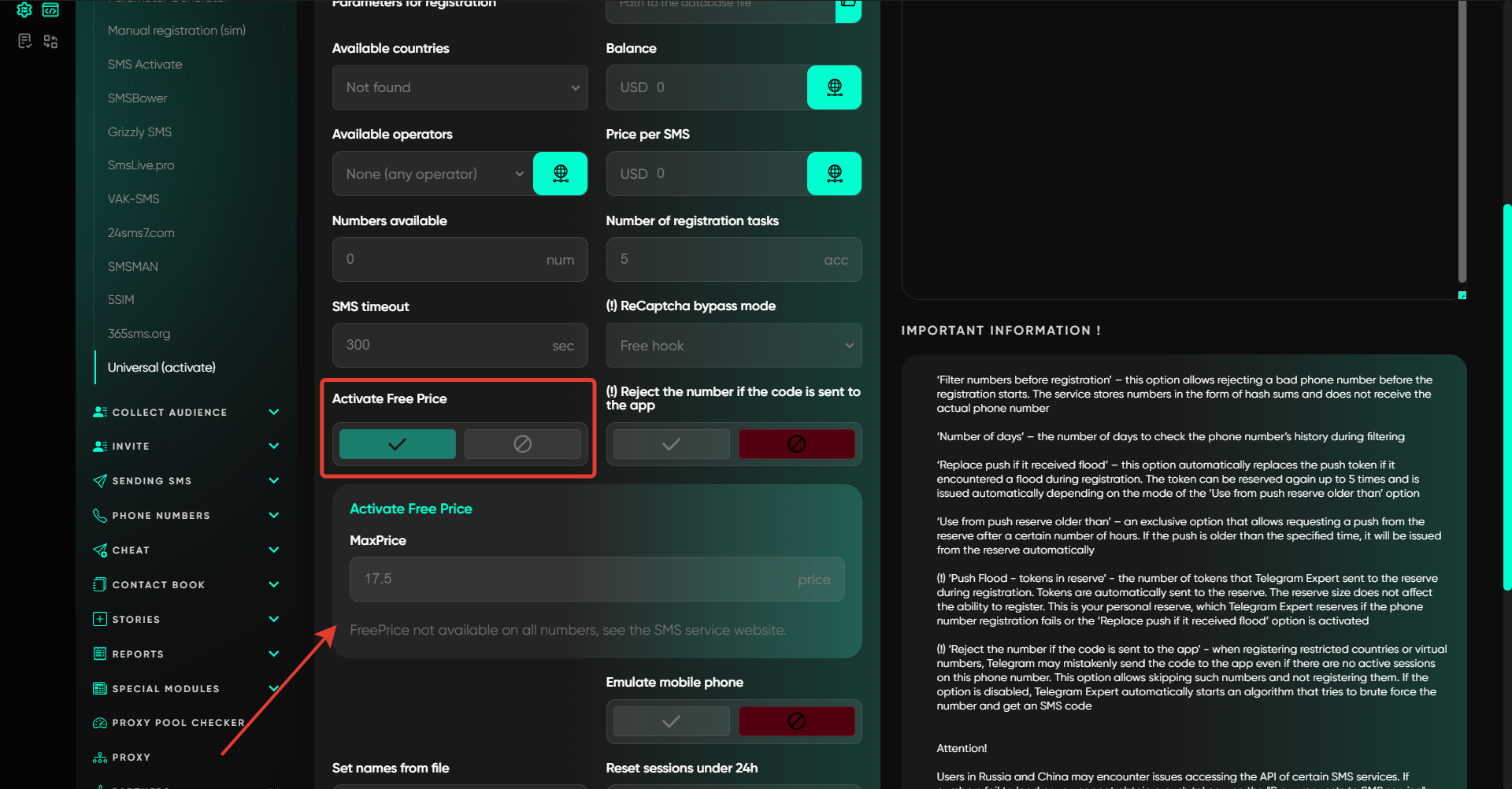Enable Activate Free Price with checkmark
The width and height of the screenshot is (1512, 789).
click(x=397, y=444)
